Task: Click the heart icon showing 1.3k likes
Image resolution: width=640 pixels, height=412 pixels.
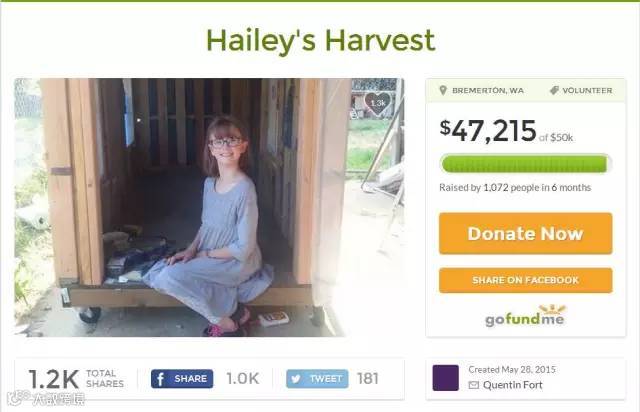Action: click(378, 104)
